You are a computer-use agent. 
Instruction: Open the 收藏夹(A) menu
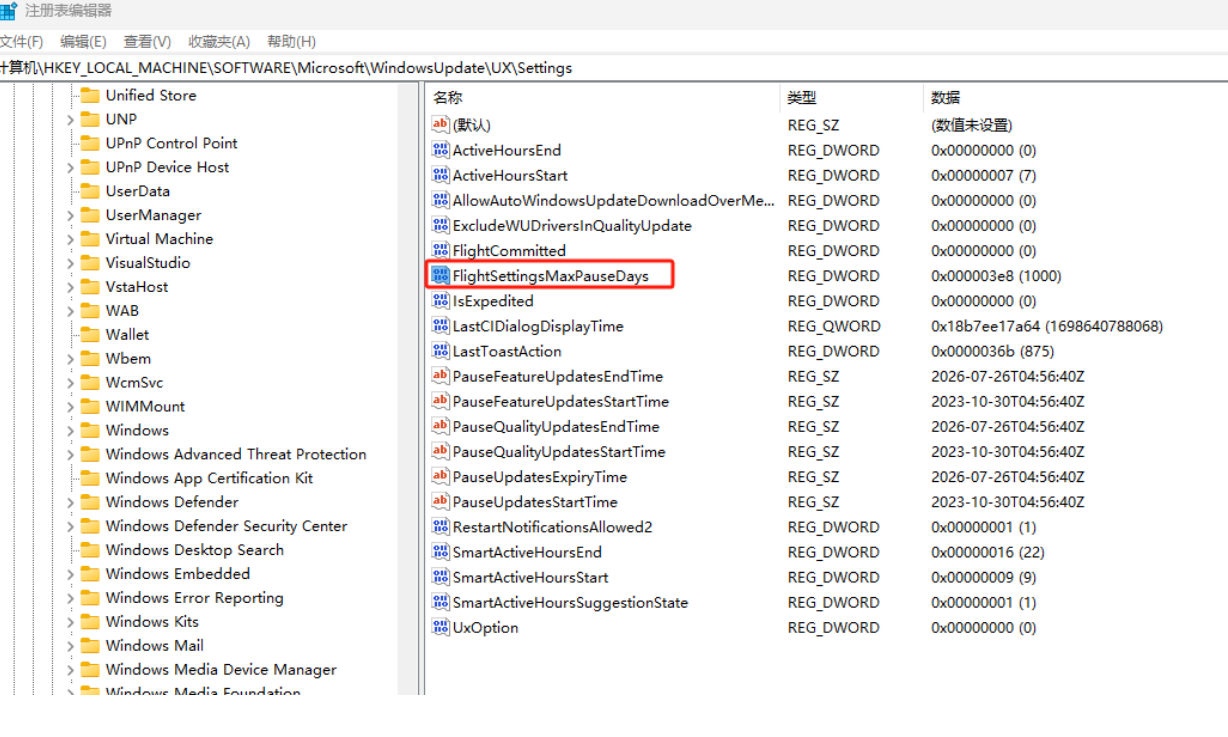point(219,41)
